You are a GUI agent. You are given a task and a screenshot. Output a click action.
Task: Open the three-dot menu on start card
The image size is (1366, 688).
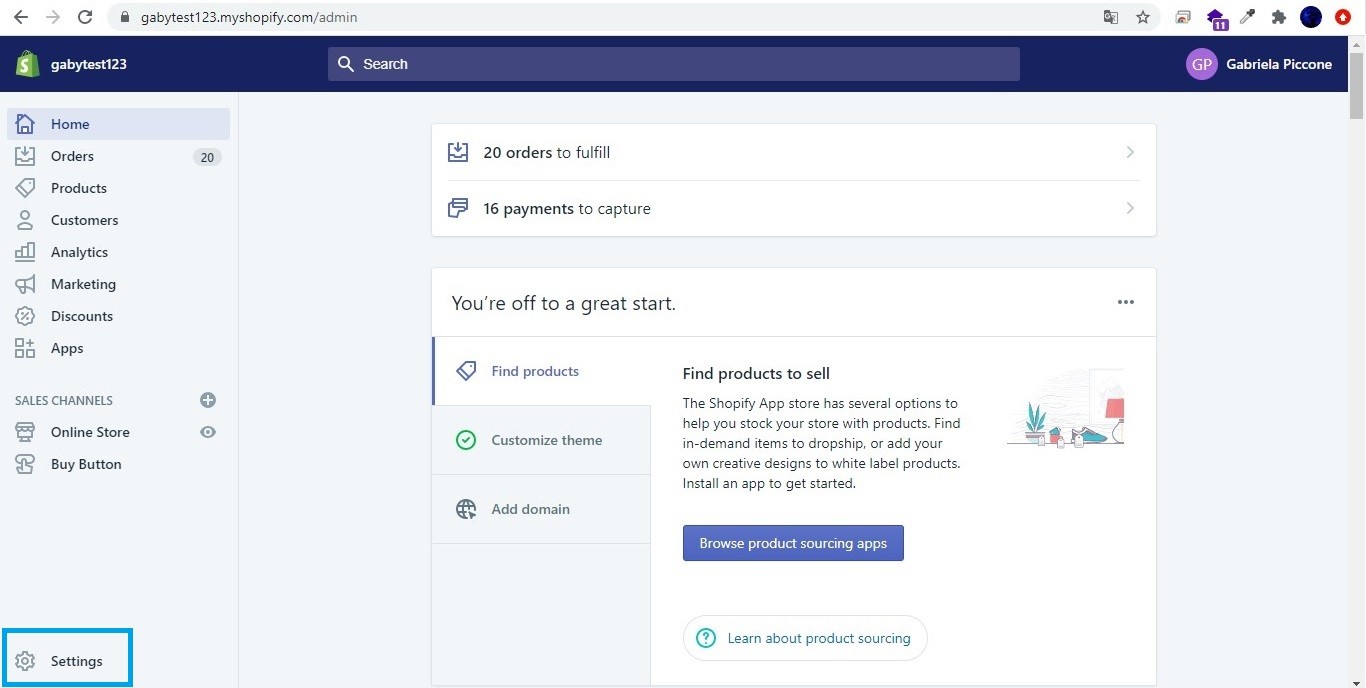(x=1126, y=302)
